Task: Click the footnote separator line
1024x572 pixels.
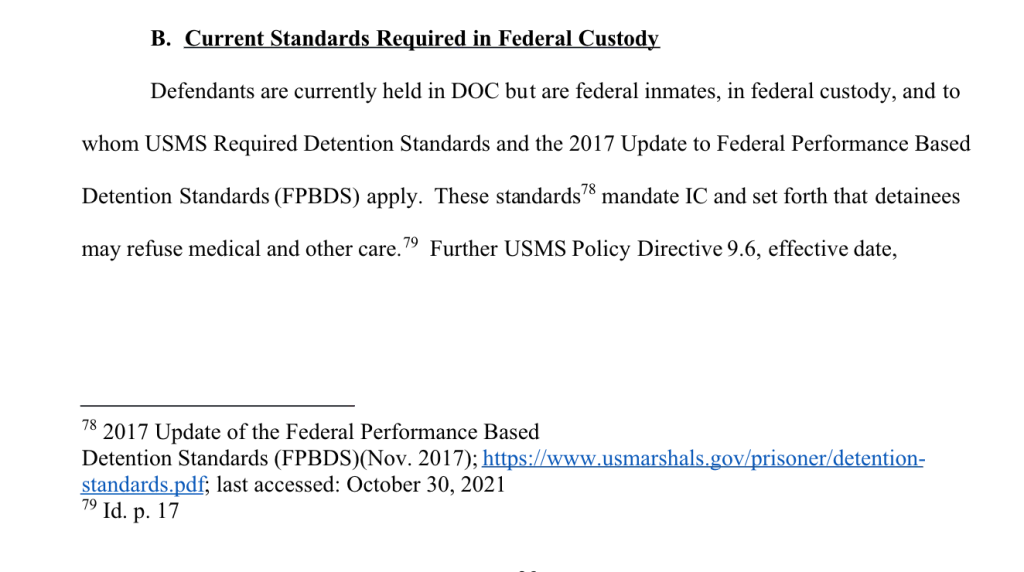Action: point(218,405)
